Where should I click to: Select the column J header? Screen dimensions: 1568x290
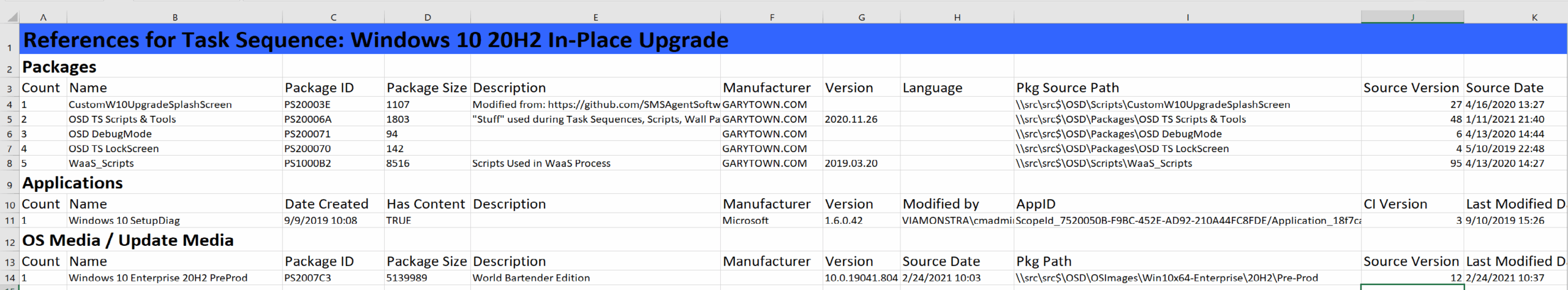point(1412,17)
